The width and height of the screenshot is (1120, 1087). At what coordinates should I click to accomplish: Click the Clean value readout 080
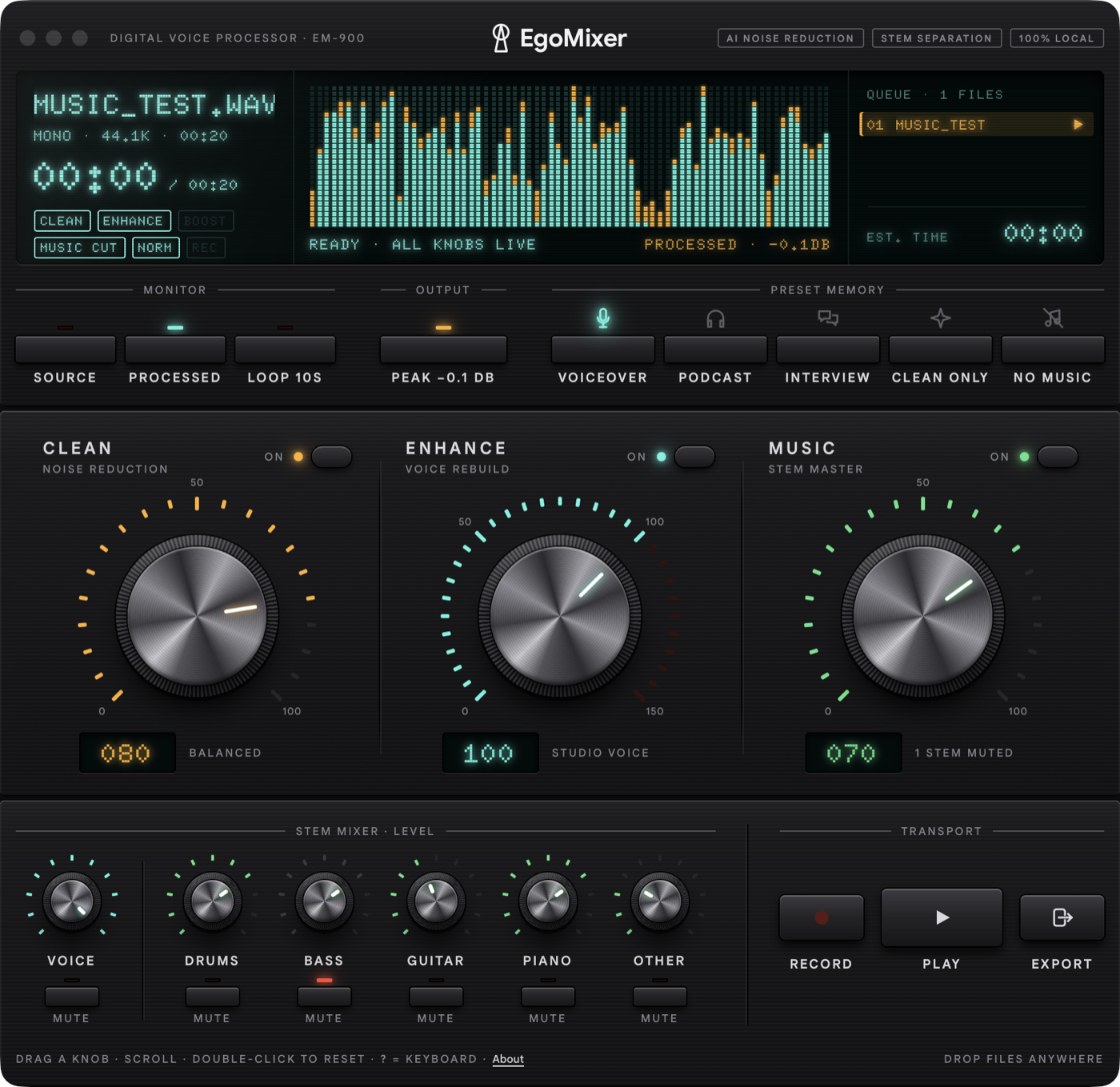tap(127, 753)
